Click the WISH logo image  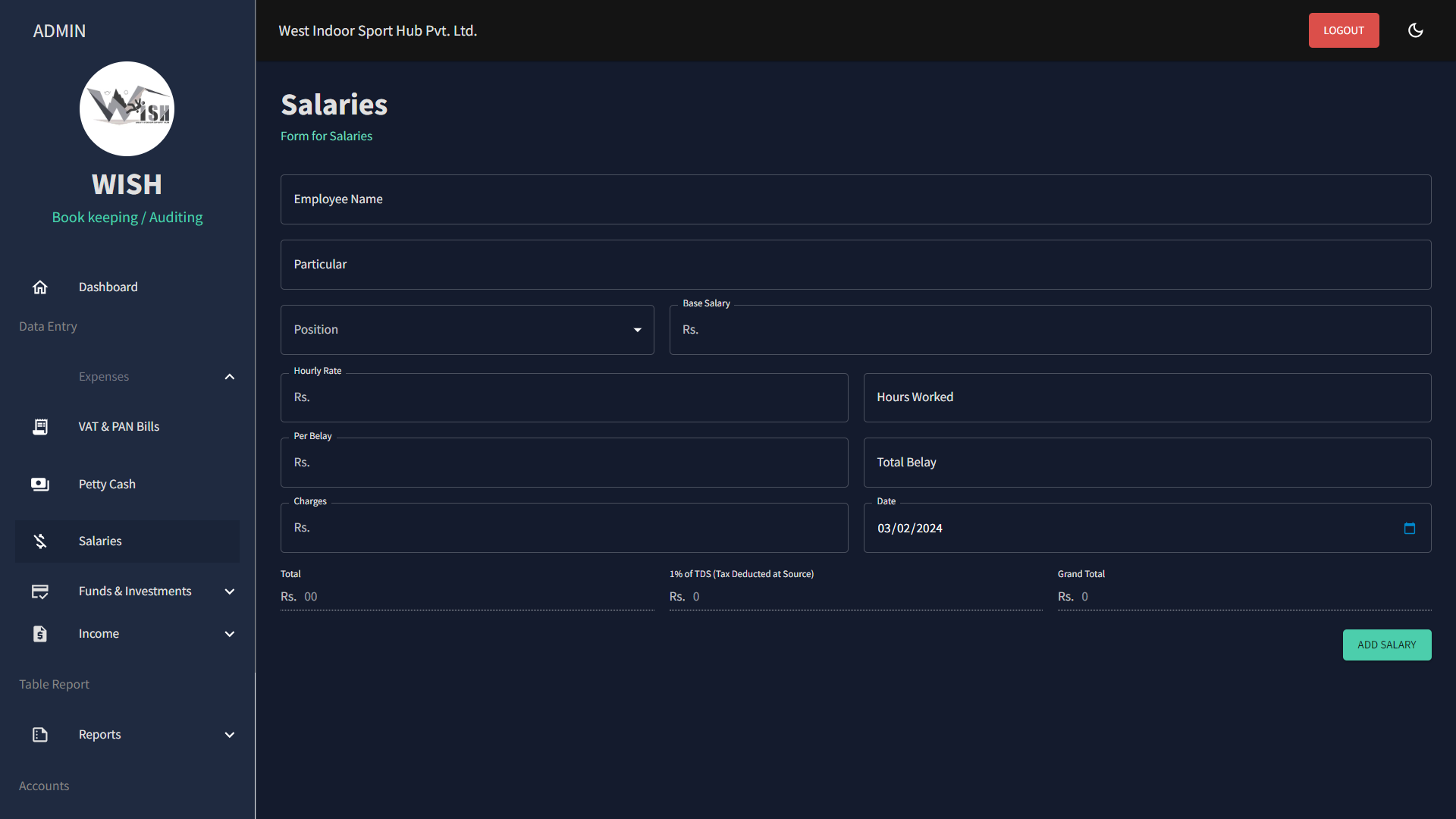pyautogui.click(x=127, y=109)
